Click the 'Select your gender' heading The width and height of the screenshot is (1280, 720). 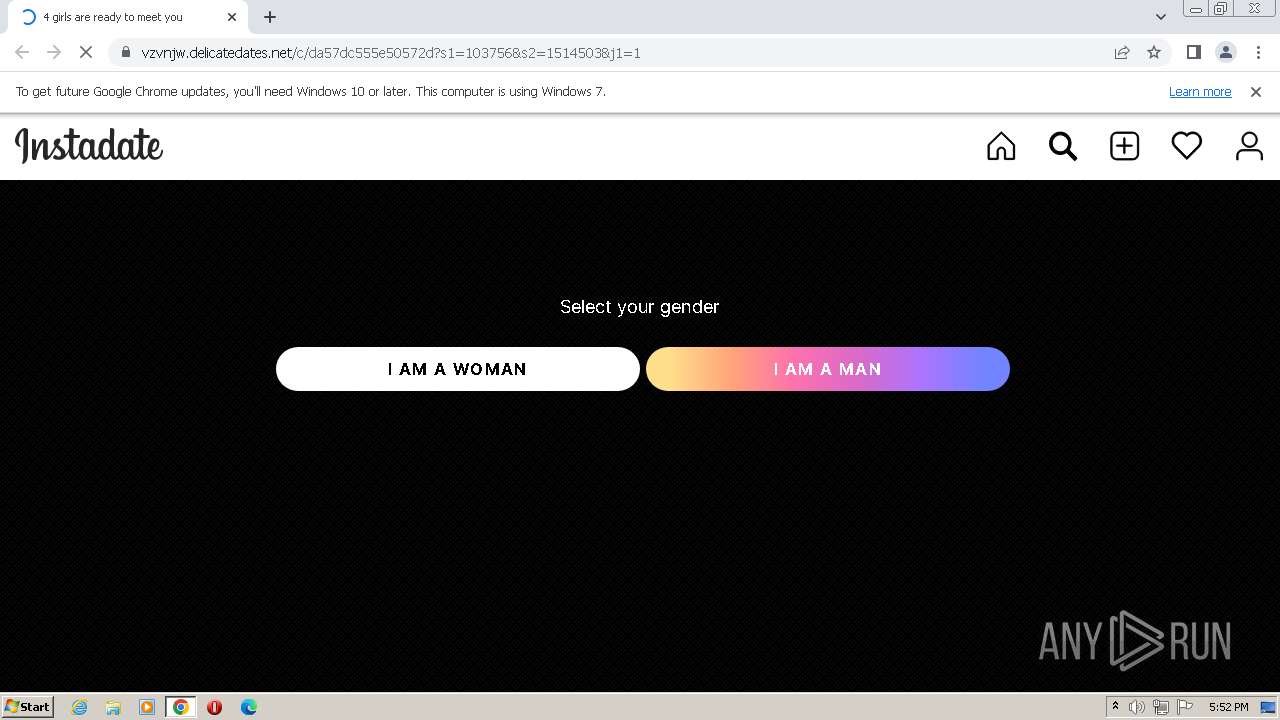[640, 307]
